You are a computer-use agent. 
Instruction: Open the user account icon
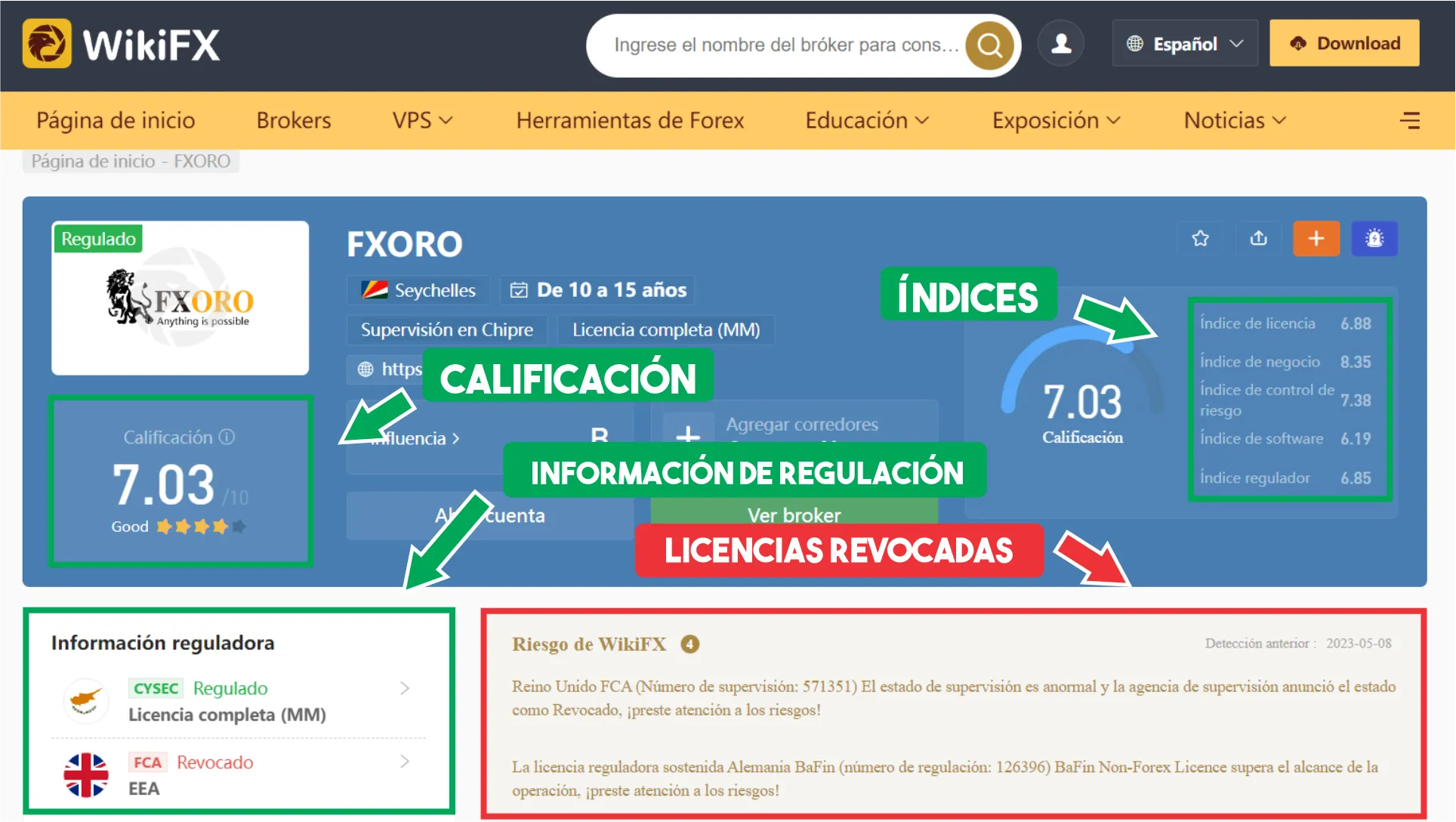(x=1061, y=44)
